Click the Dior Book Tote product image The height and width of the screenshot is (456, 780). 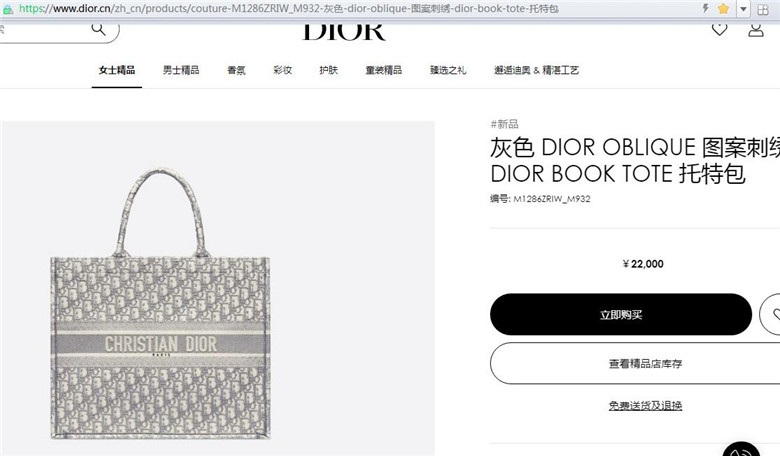[160, 303]
